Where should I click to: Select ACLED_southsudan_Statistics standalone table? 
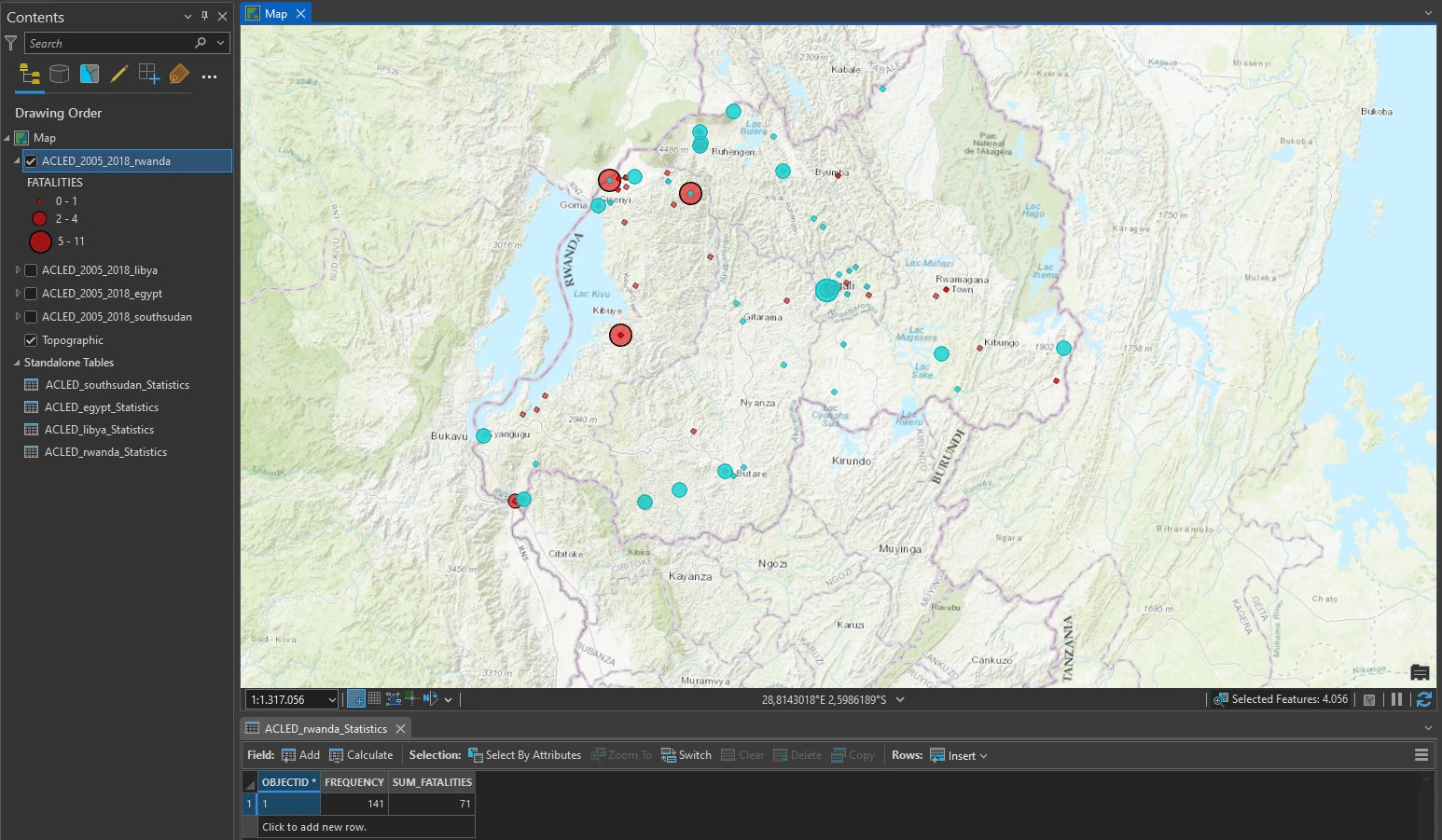coord(118,385)
